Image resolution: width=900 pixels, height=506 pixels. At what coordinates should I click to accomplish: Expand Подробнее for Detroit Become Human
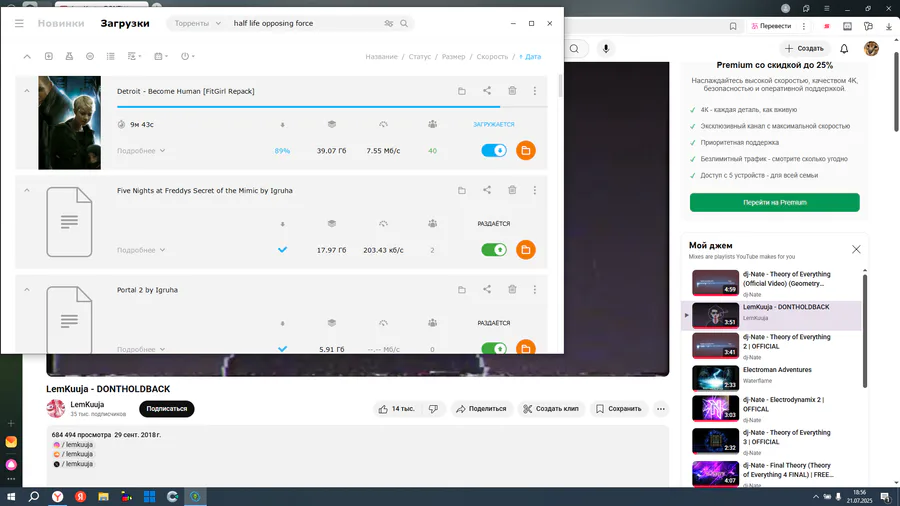141,151
